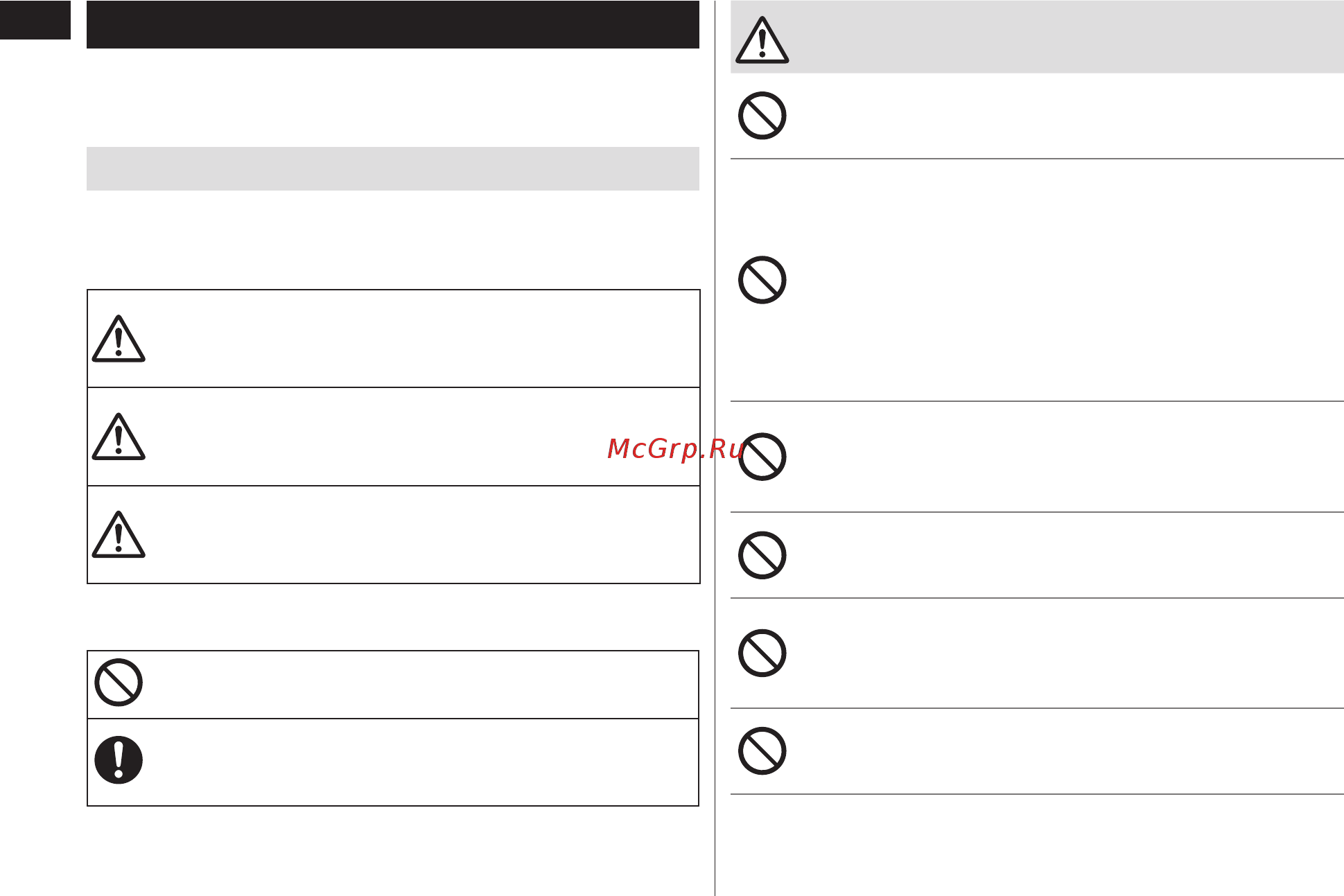The height and width of the screenshot is (896, 1344).
Task: Click the top warning triangle in the three-row table
Action: click(119, 339)
